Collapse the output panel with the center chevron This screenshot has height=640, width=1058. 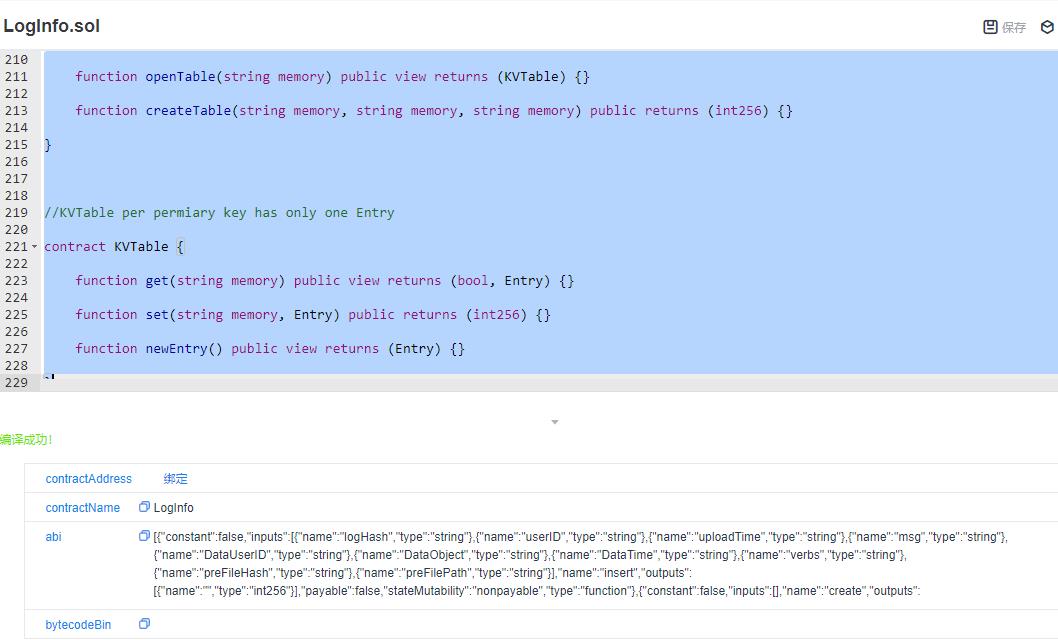coord(555,422)
